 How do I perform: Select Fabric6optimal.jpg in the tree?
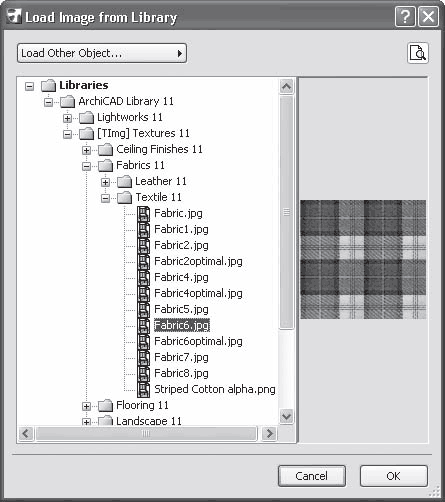[198, 341]
